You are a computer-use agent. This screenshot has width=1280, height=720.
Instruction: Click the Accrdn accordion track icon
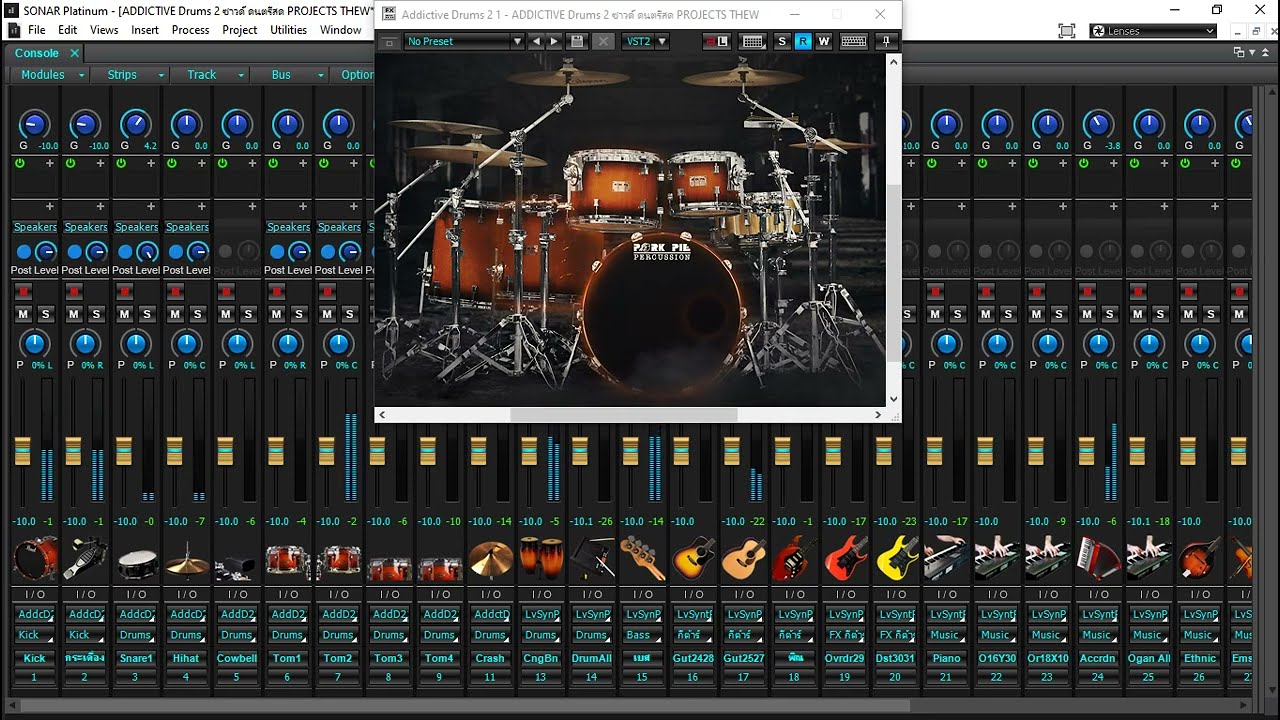pos(1098,558)
